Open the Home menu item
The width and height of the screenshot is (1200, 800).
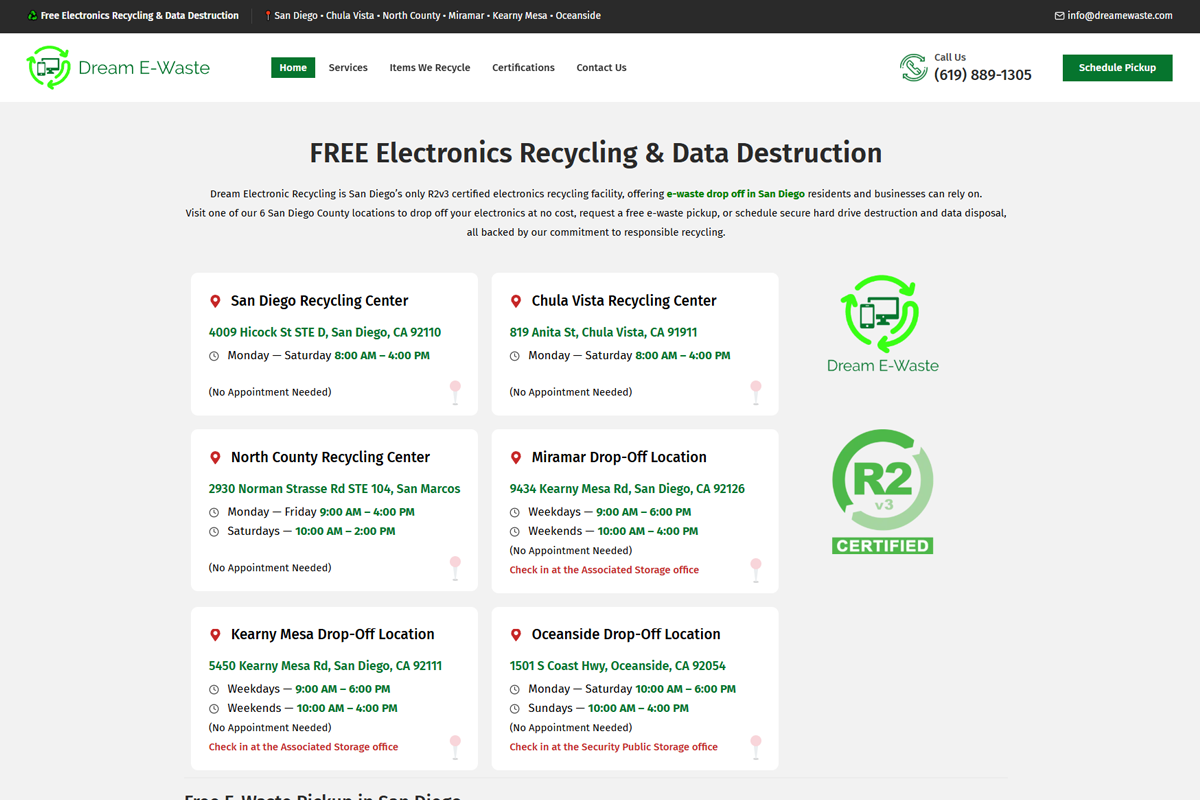293,68
